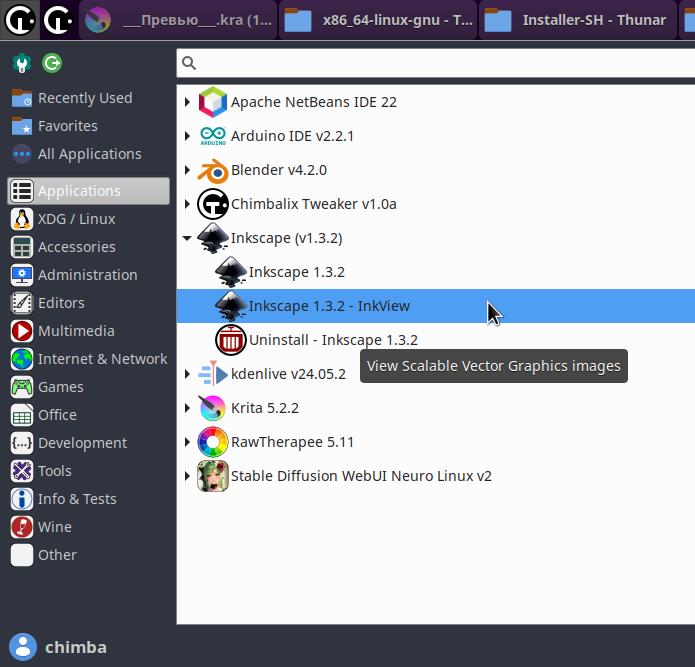
Task: Click 'Uninstall - Inkscape 1.3.2' text
Action: point(333,340)
